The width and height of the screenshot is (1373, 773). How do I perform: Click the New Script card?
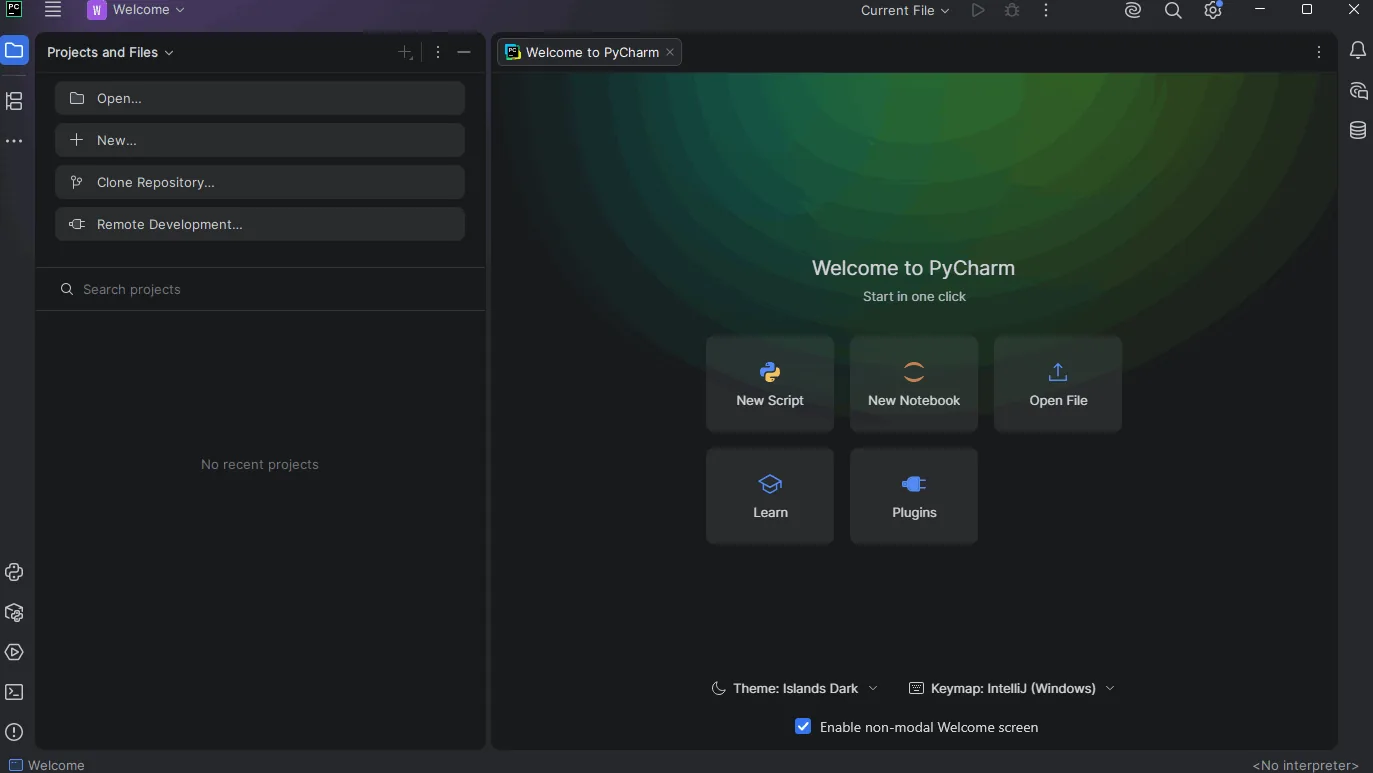click(770, 384)
